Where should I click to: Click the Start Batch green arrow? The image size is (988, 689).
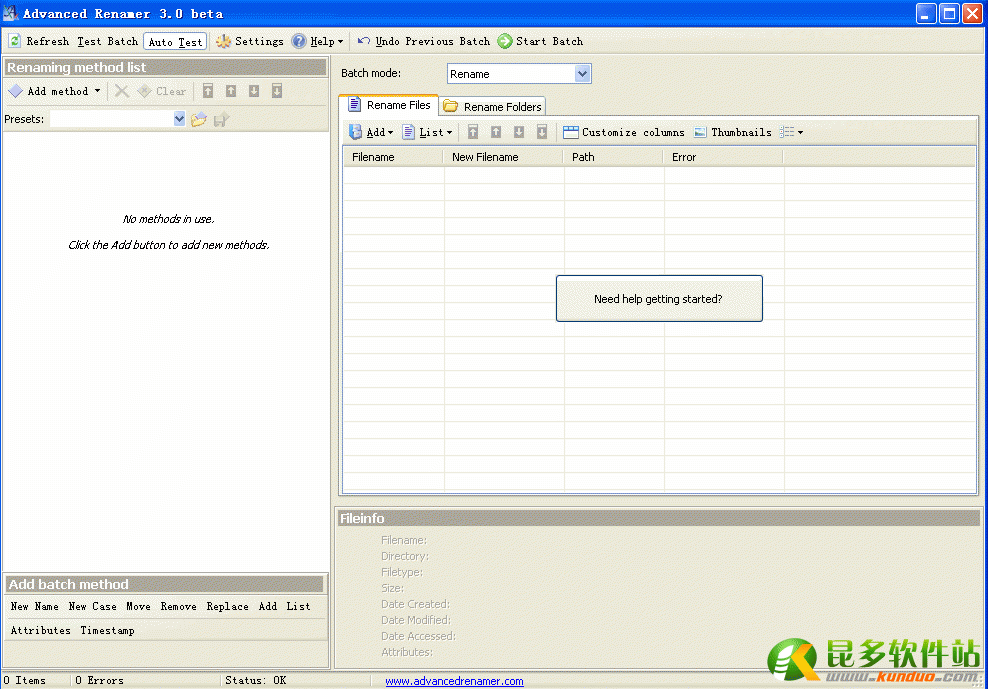[x=505, y=41]
